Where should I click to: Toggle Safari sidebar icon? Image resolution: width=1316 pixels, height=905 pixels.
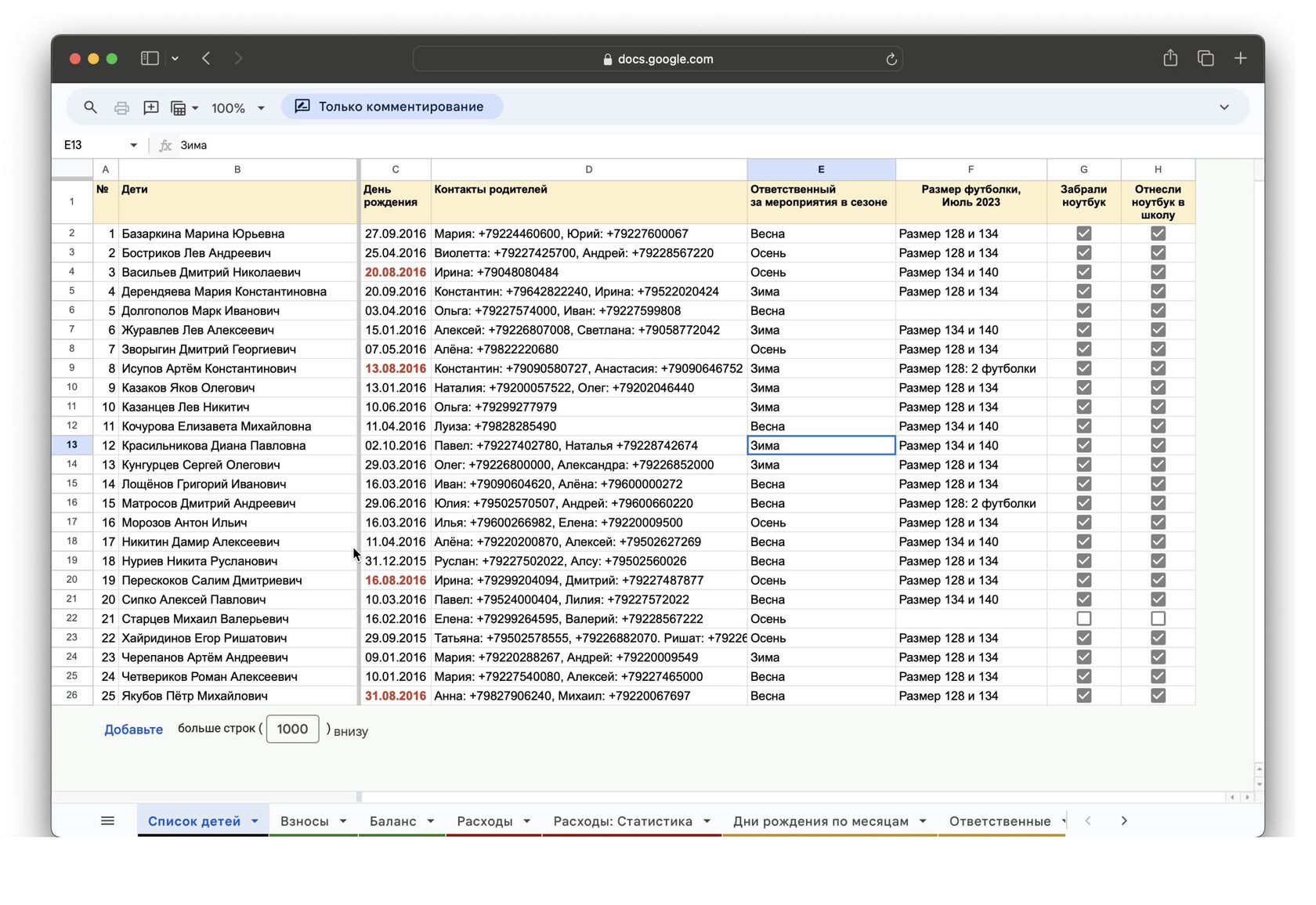(x=150, y=58)
